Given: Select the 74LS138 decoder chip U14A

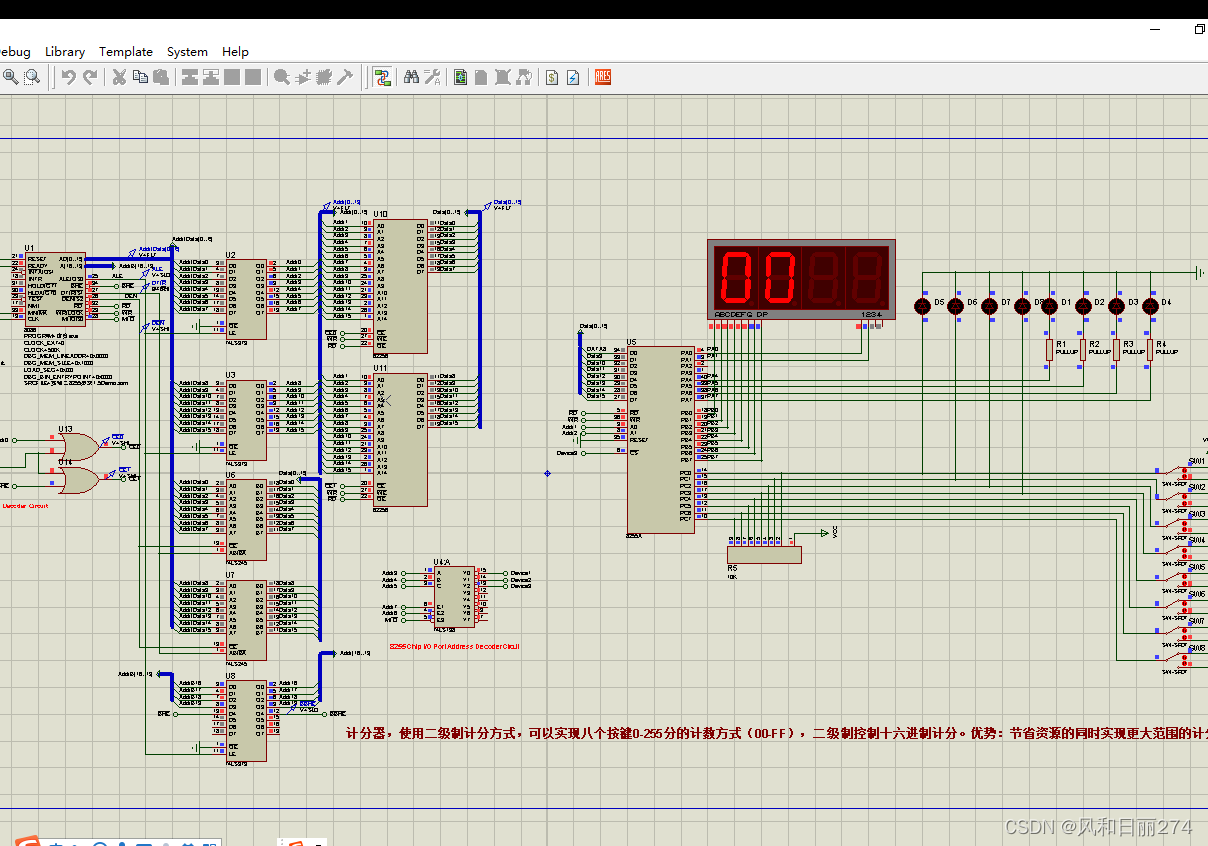Looking at the screenshot, I should click(x=453, y=597).
